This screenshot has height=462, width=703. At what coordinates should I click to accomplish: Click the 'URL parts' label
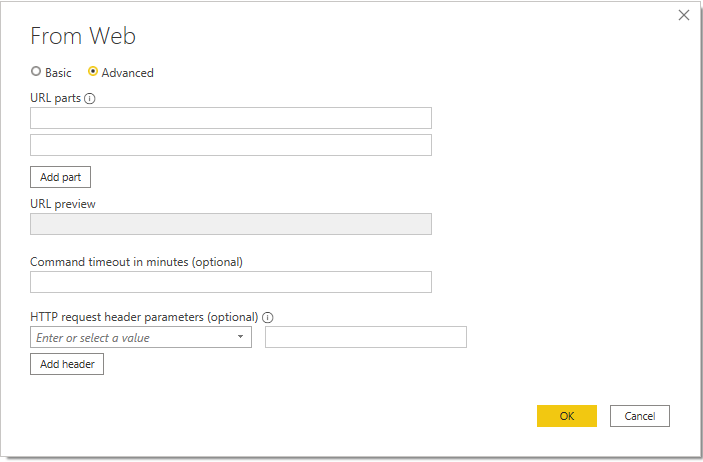click(x=56, y=98)
